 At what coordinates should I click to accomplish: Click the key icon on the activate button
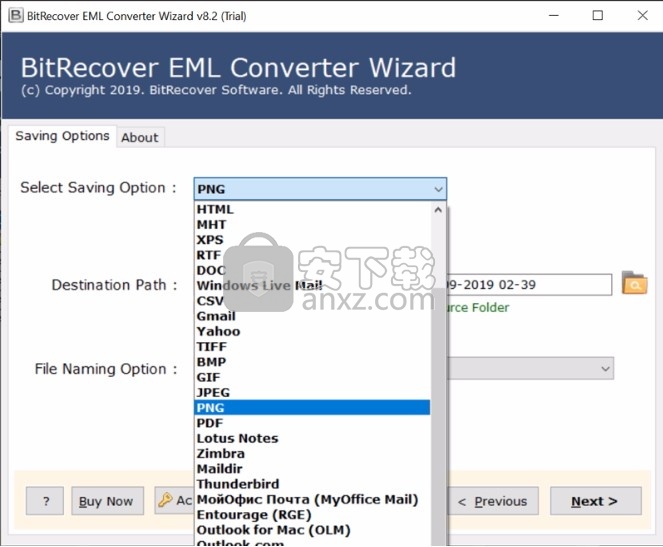tap(164, 500)
